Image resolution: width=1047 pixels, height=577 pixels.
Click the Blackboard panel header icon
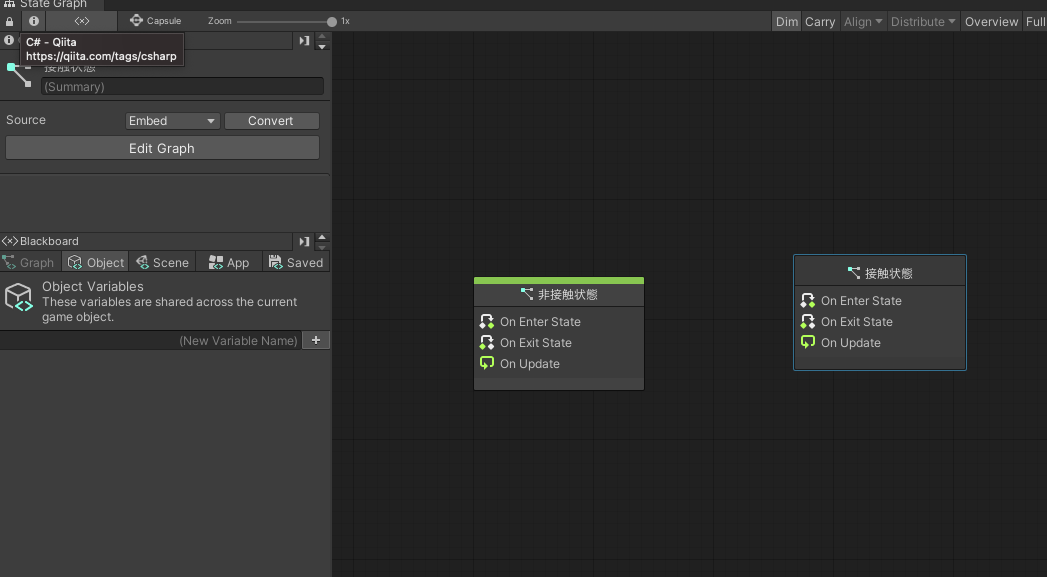[x=10, y=241]
